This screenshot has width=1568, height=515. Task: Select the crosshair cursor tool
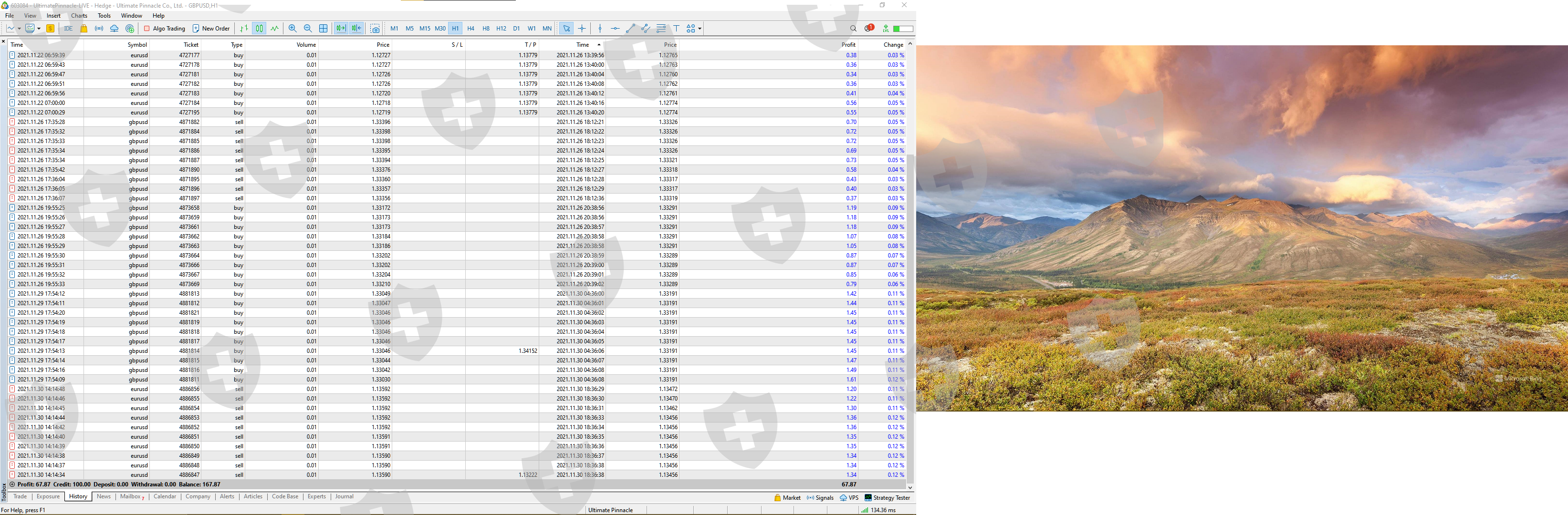point(583,29)
